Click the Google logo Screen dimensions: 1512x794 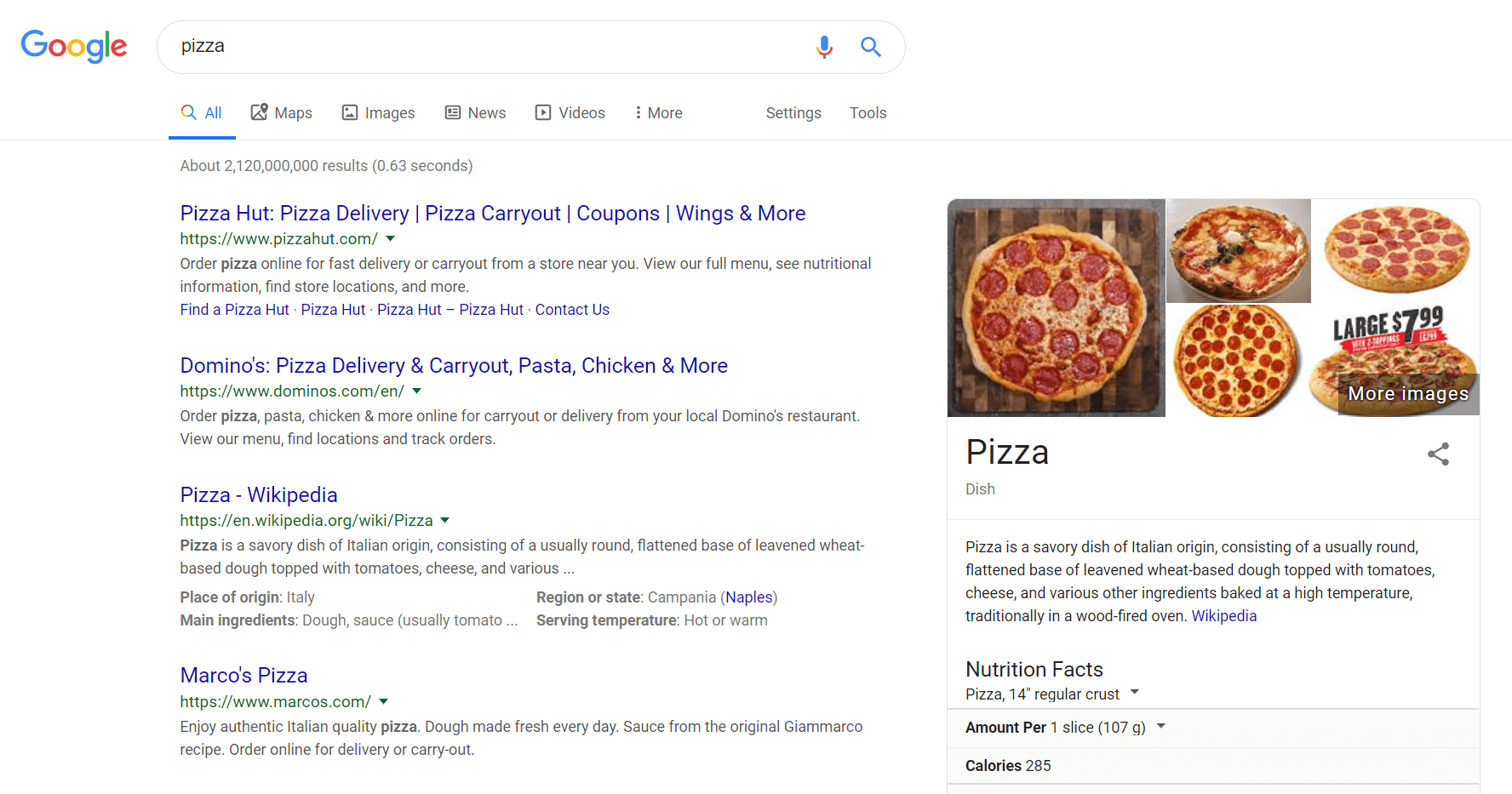[74, 46]
